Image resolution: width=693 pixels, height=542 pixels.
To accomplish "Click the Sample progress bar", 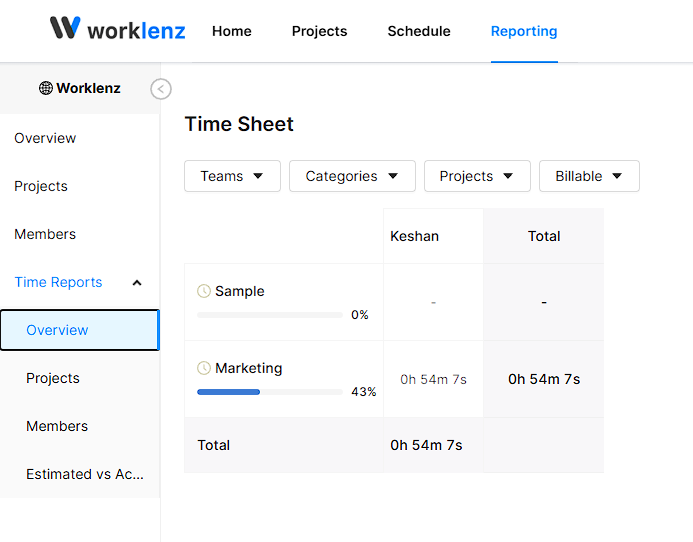I will (270, 315).
